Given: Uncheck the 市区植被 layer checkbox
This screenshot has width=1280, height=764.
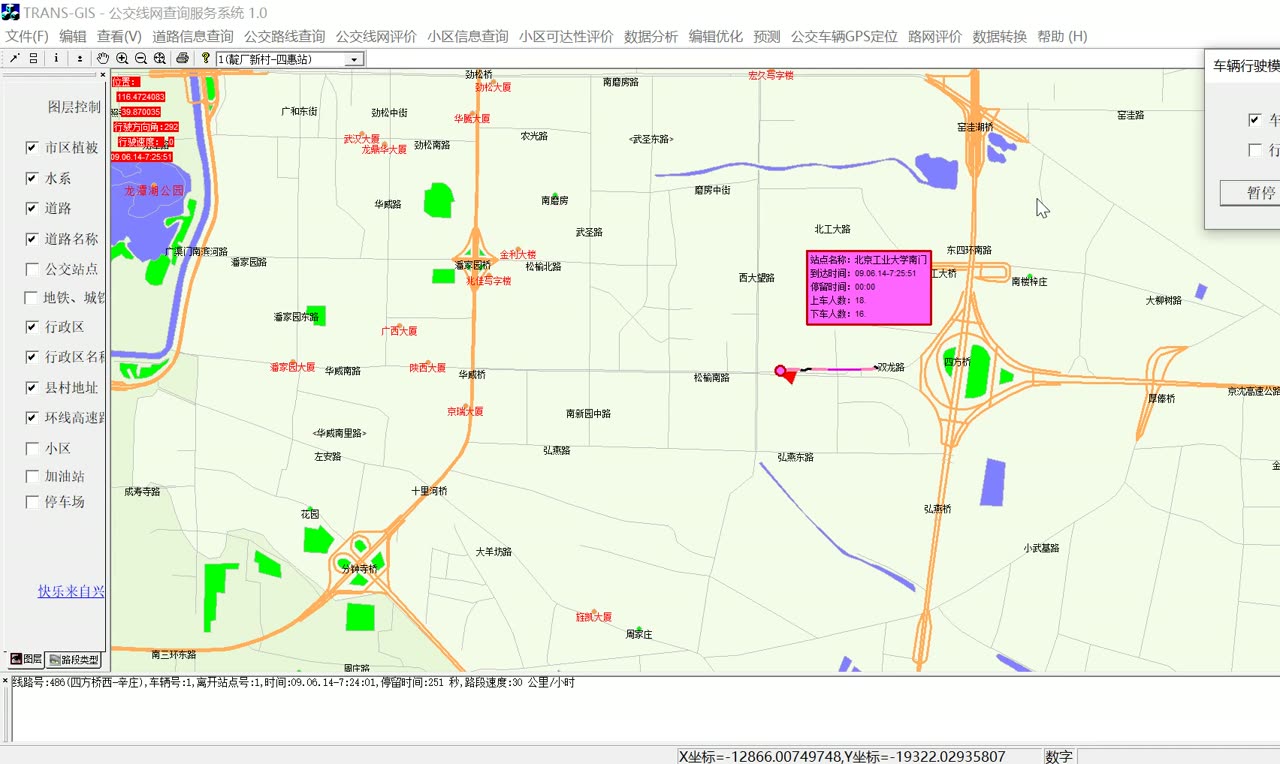Looking at the screenshot, I should tap(32, 148).
